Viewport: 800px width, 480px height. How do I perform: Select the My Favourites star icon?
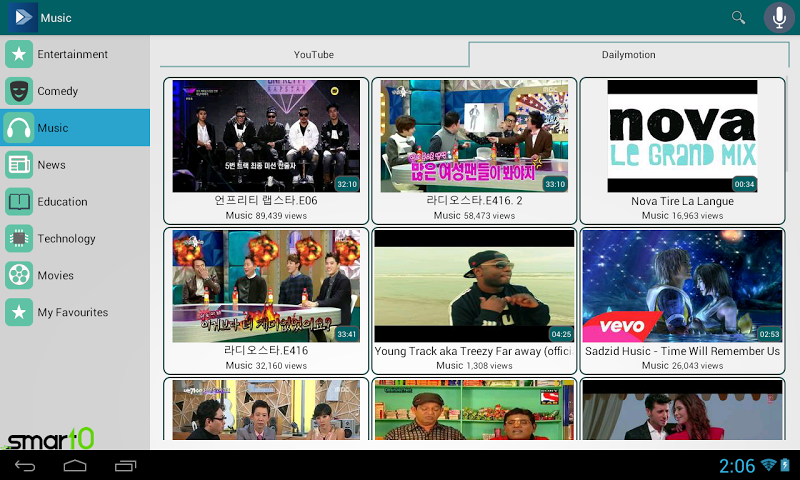[19, 312]
